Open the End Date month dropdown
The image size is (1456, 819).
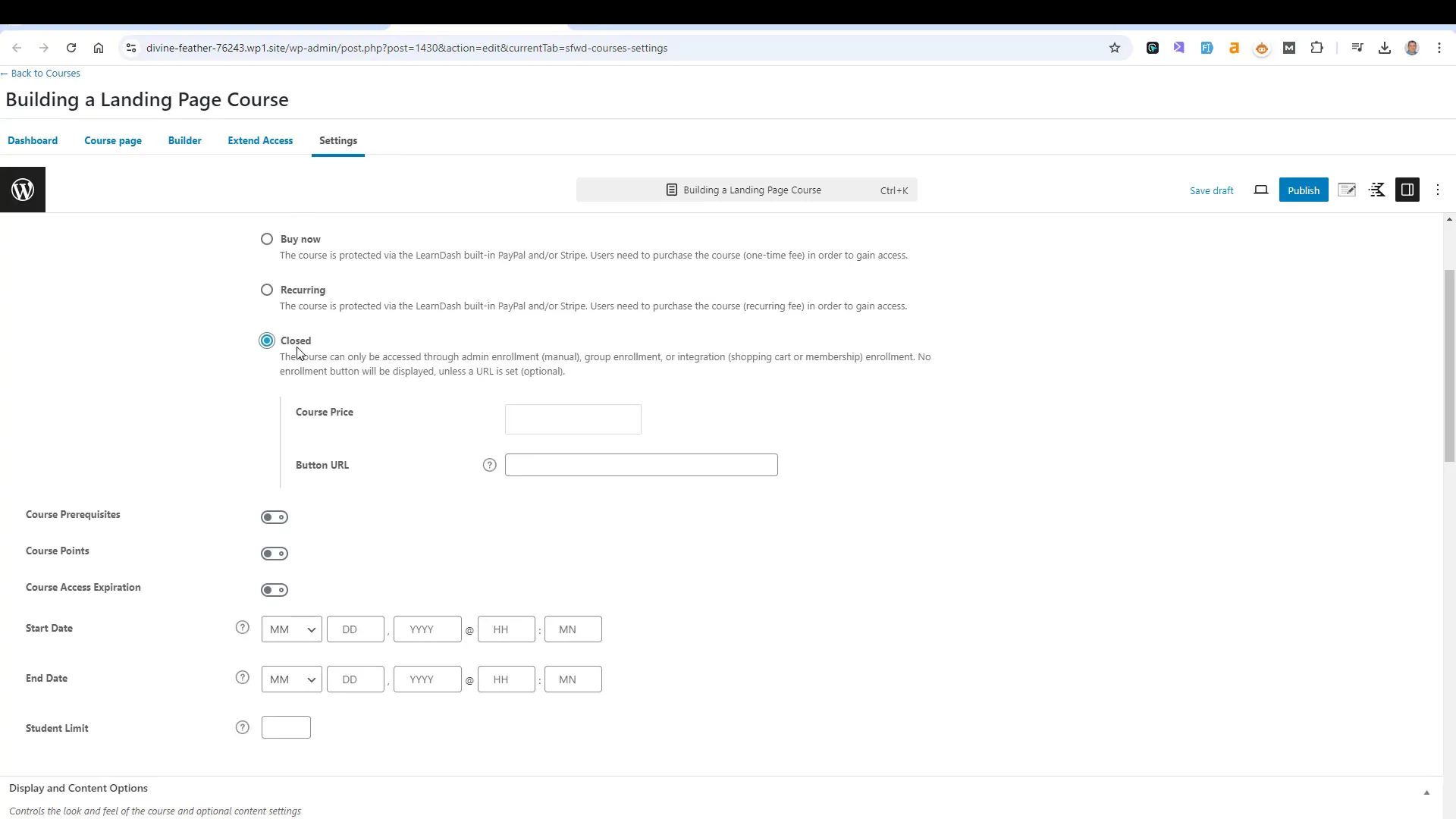click(289, 679)
